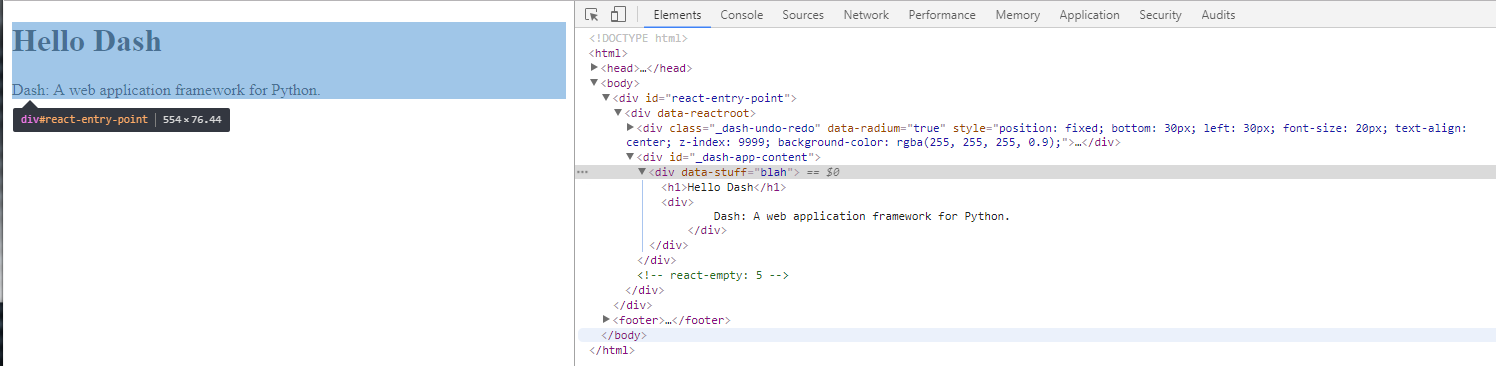Viewport: 1496px width, 366px height.
Task: Select the DOCTYPE html line
Action: (638, 38)
